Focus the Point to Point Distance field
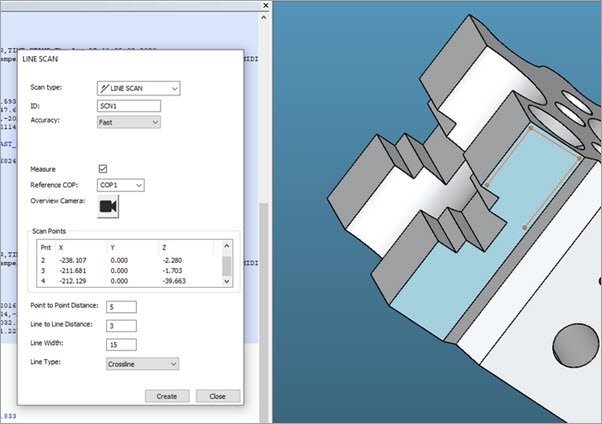The image size is (602, 424). click(x=119, y=306)
